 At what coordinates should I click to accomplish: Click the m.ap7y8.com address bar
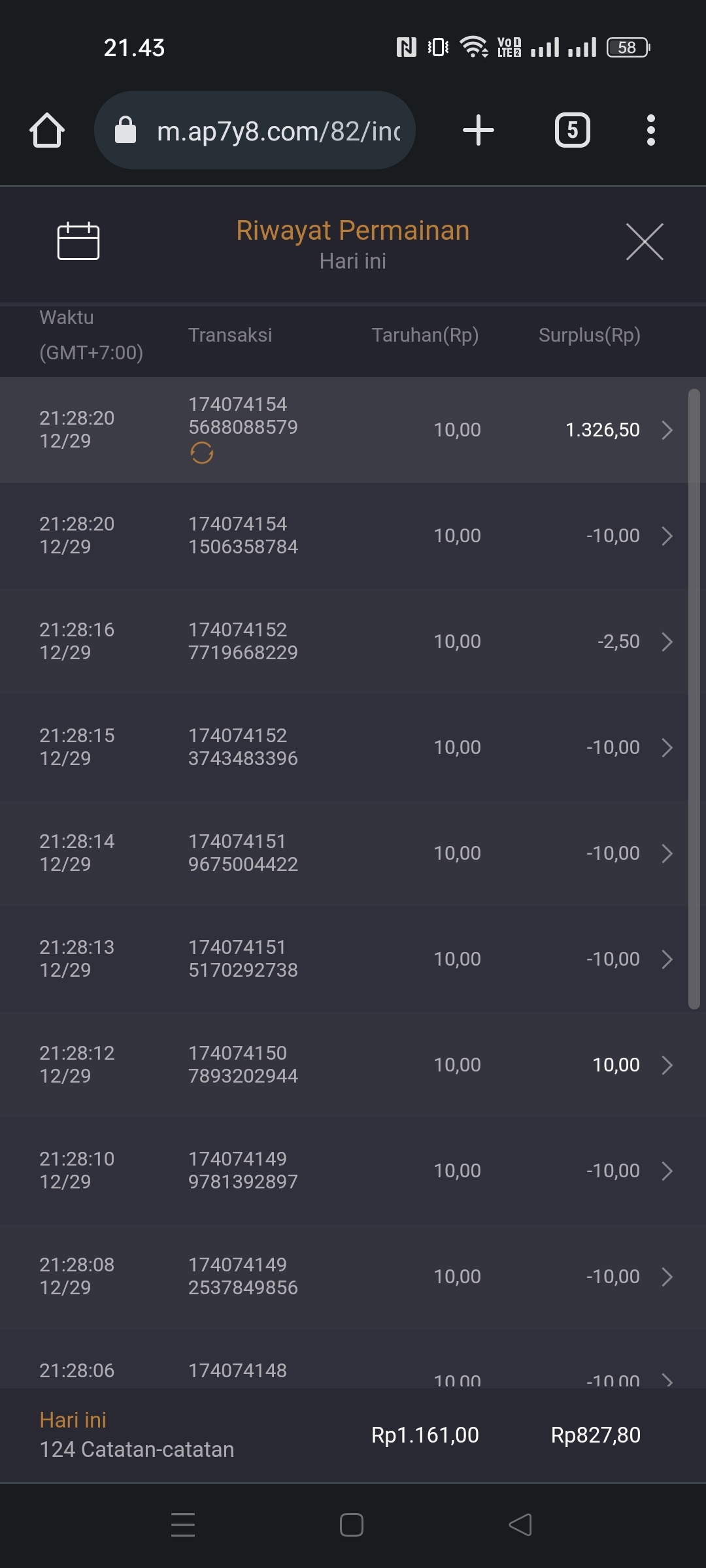point(278,131)
